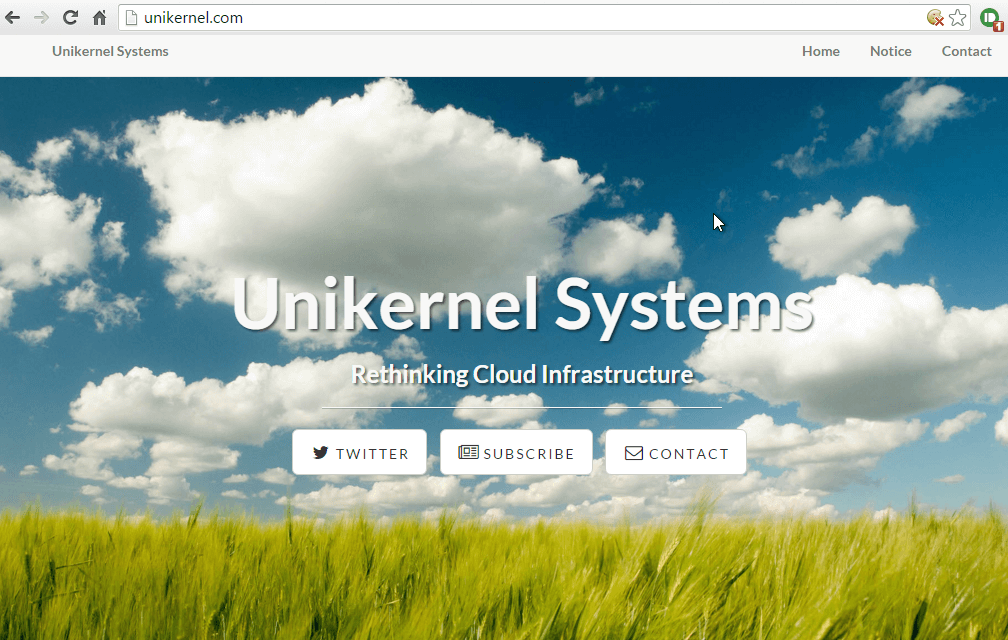Viewport: 1008px width, 640px height.
Task: Click the page document icon beside the URL
Action: pyautogui.click(x=131, y=17)
